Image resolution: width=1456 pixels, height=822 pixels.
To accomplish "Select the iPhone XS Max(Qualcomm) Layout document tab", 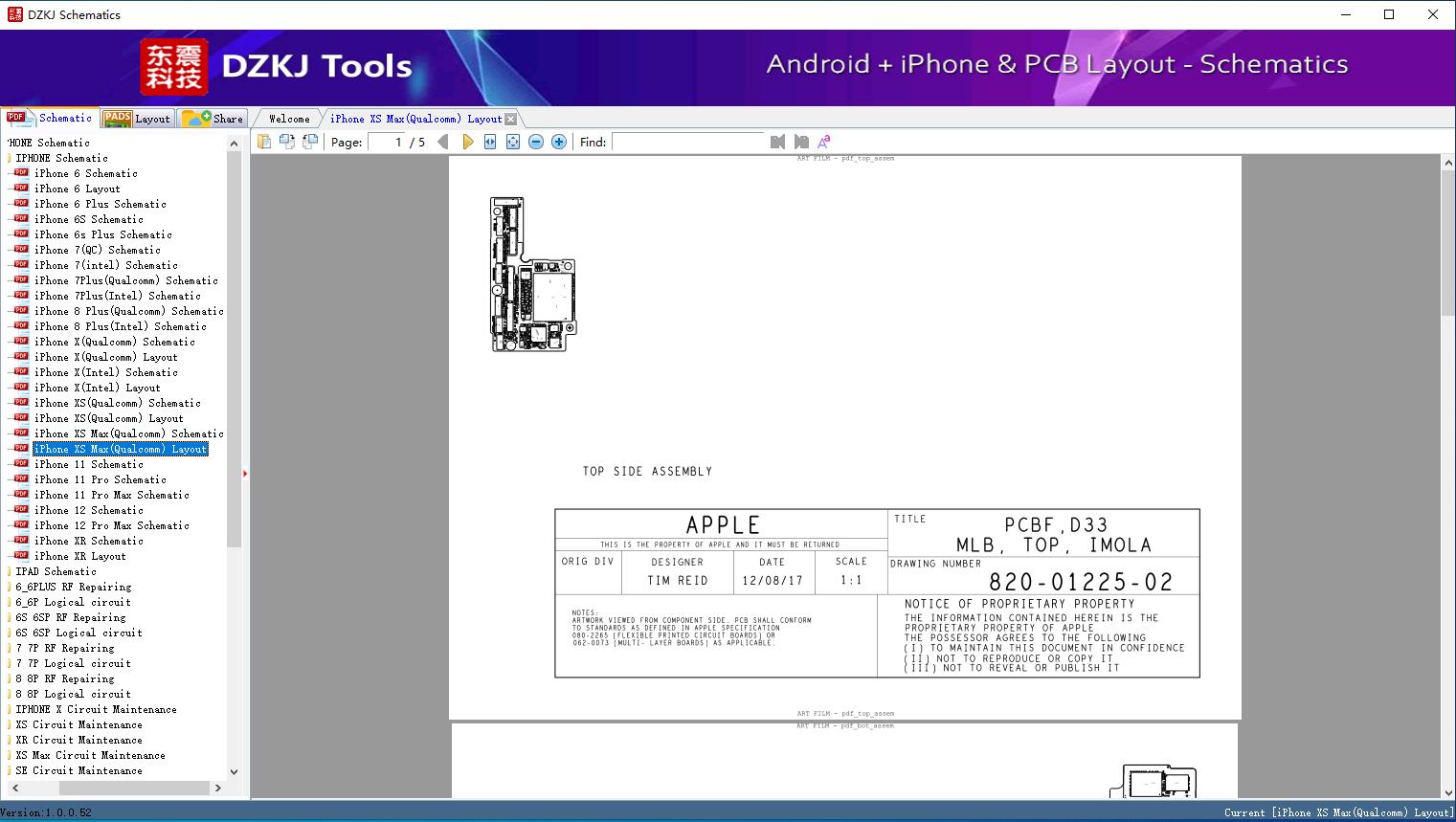I will tap(415, 119).
